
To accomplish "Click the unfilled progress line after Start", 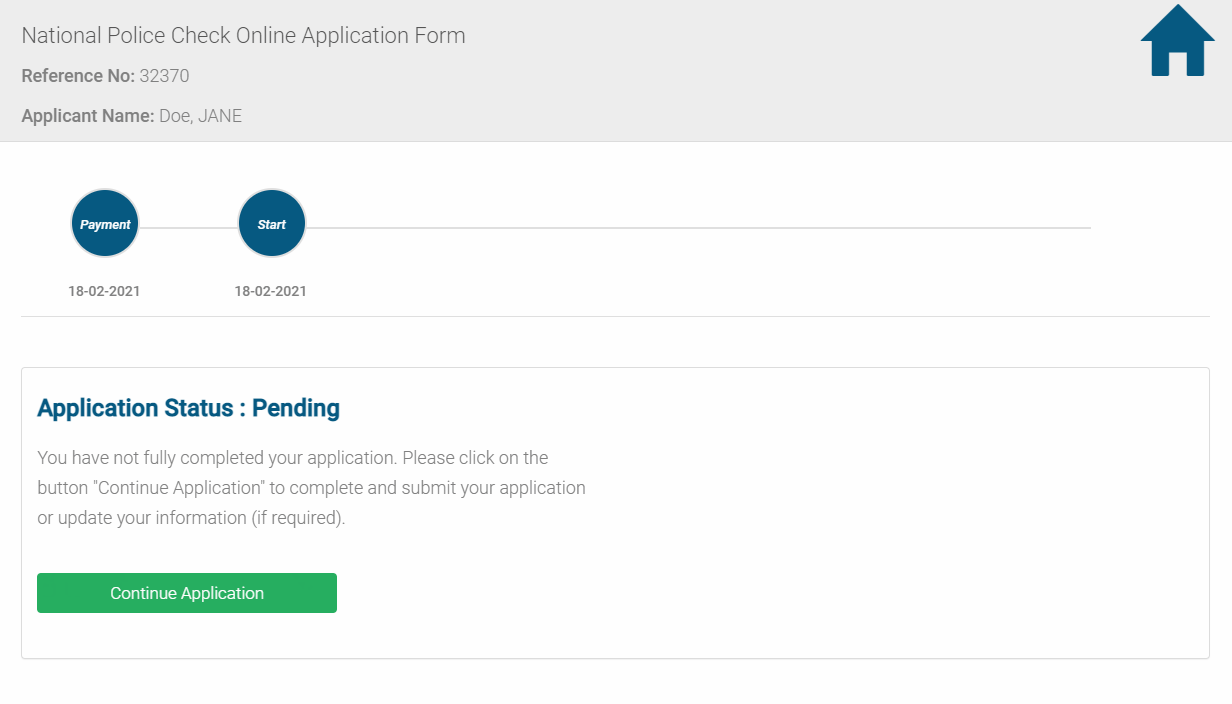I will [700, 228].
